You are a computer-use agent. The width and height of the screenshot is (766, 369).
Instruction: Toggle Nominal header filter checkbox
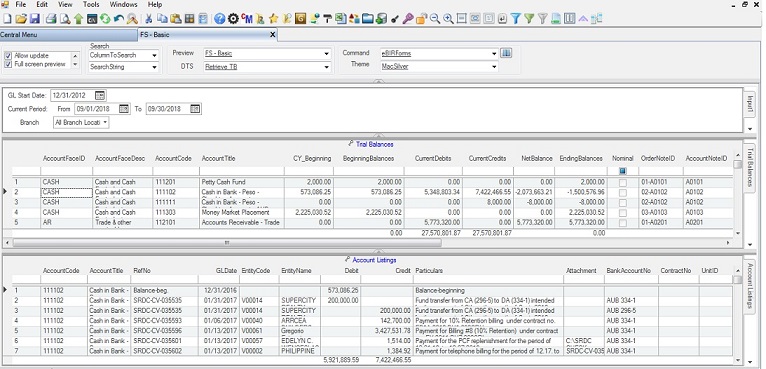622,171
